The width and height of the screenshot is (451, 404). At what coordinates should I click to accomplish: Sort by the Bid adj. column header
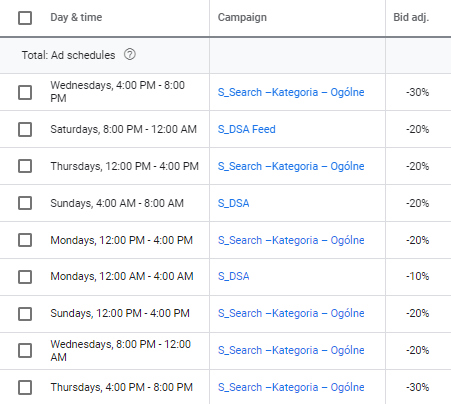tap(411, 17)
